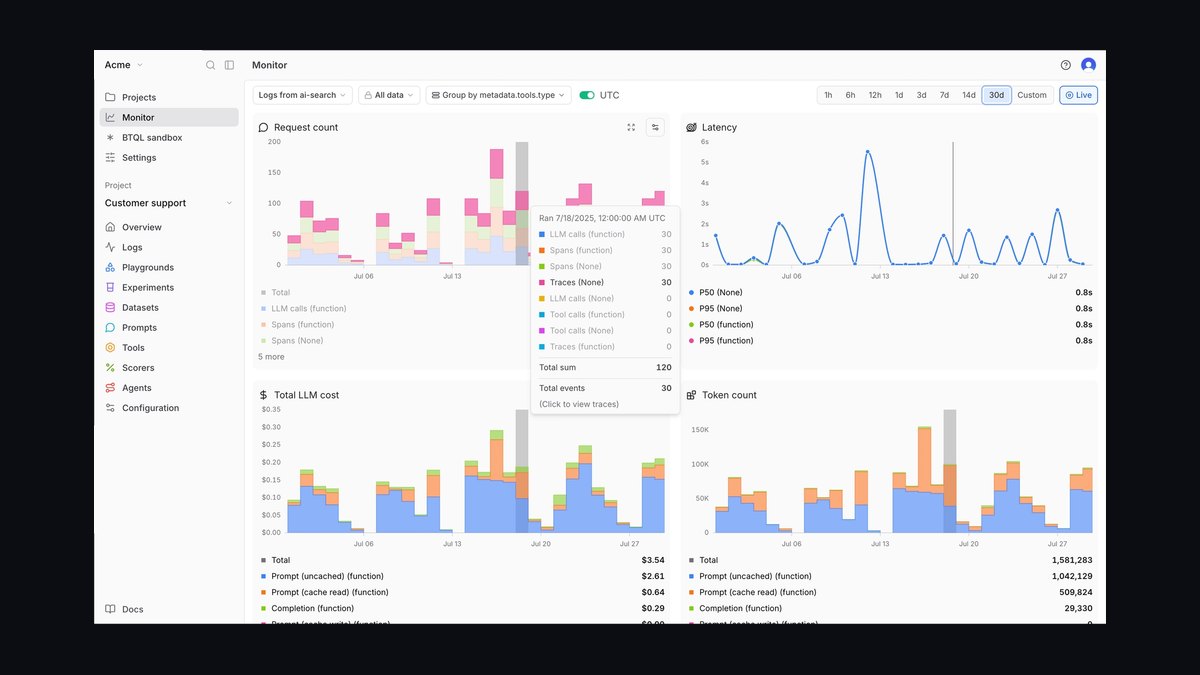Open the All data filter dropdown
This screenshot has width=1200, height=675.
388,95
